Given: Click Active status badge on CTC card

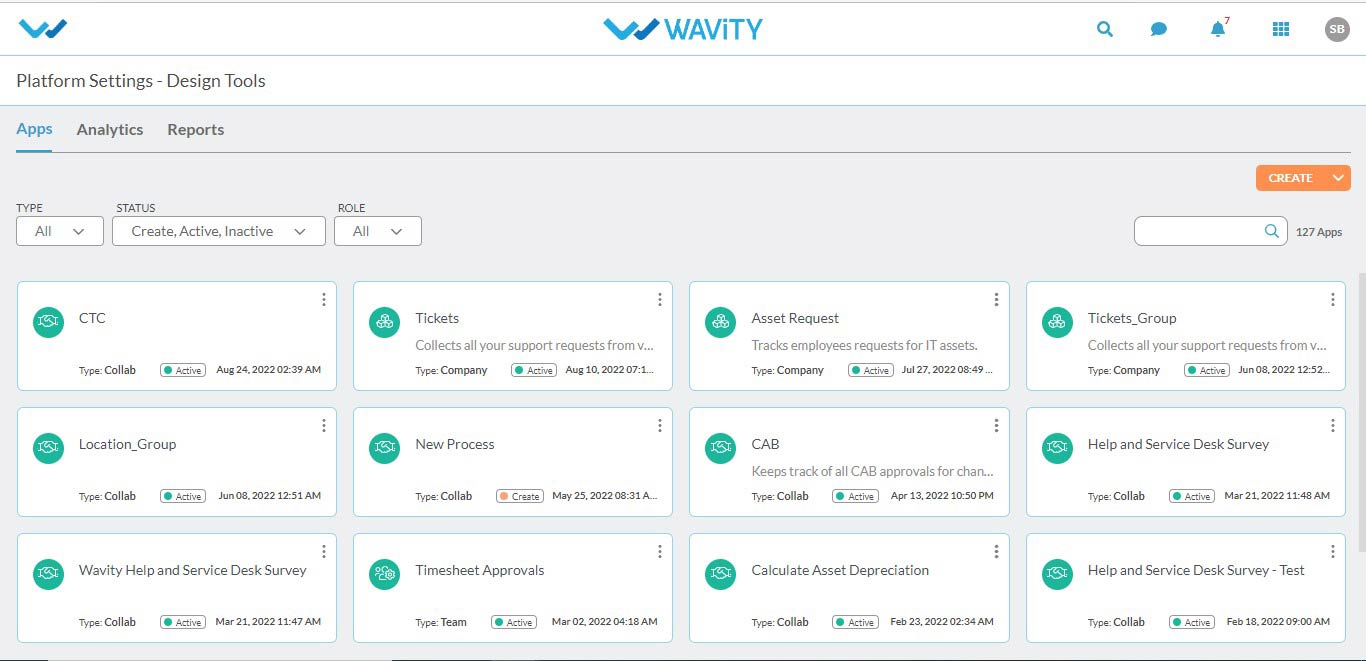Looking at the screenshot, I should click(183, 370).
